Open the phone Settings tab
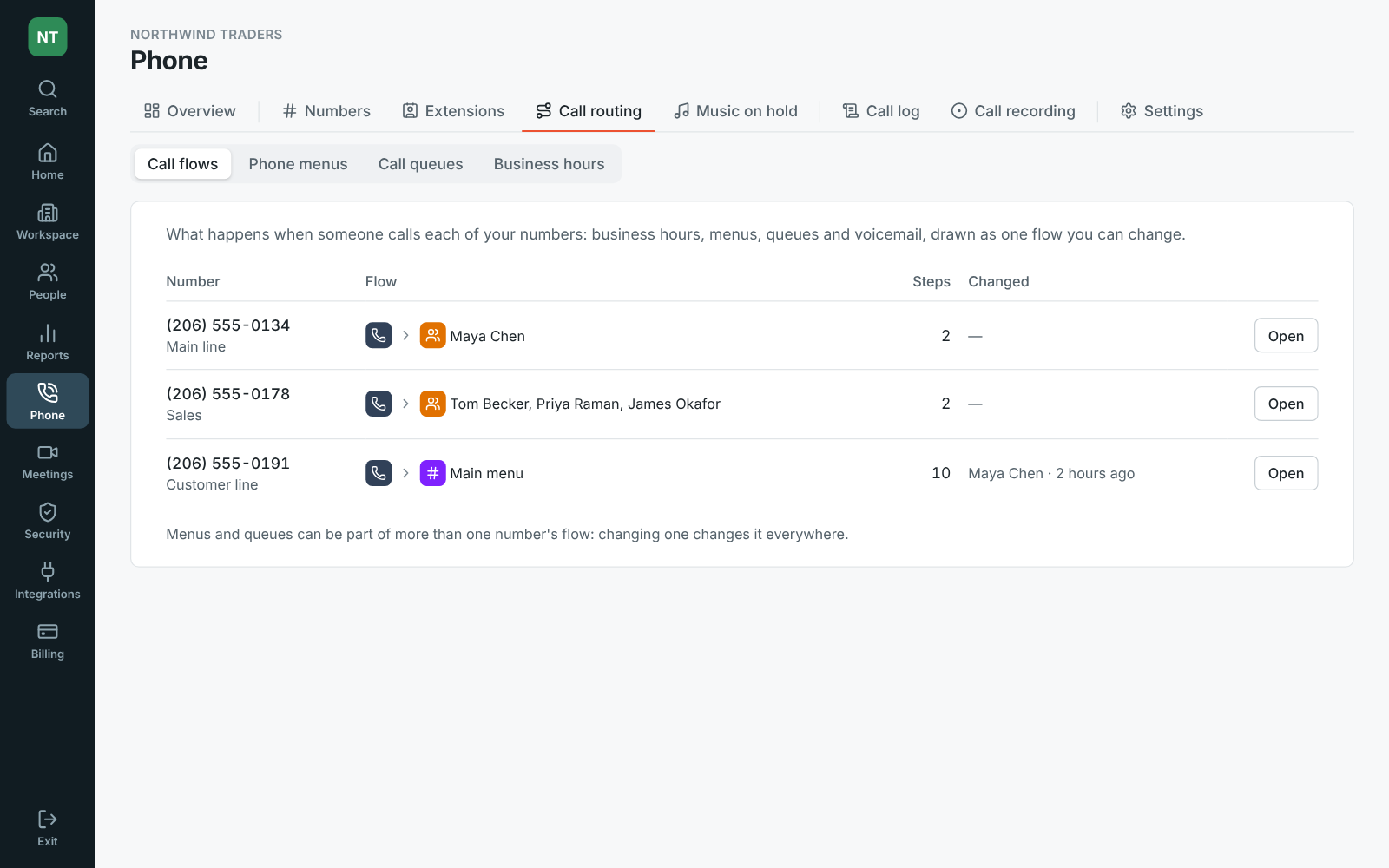 1162,111
